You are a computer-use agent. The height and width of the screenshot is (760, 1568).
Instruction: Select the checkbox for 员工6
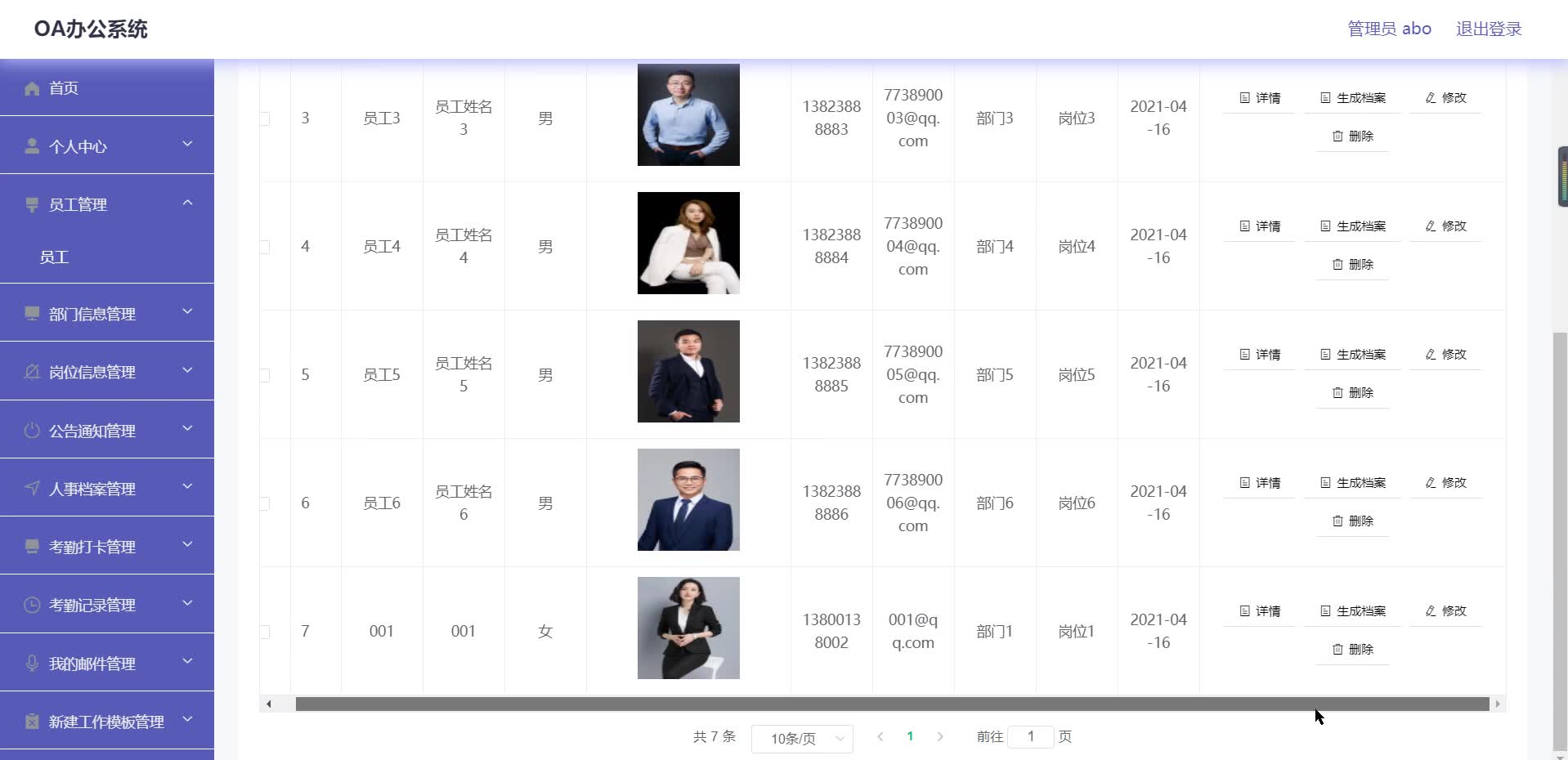pyautogui.click(x=264, y=503)
